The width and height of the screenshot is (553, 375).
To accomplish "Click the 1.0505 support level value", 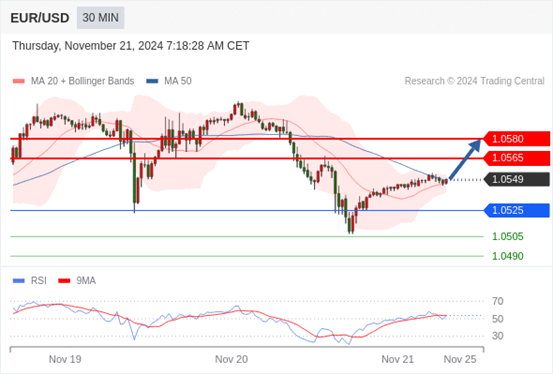I will click(x=508, y=236).
